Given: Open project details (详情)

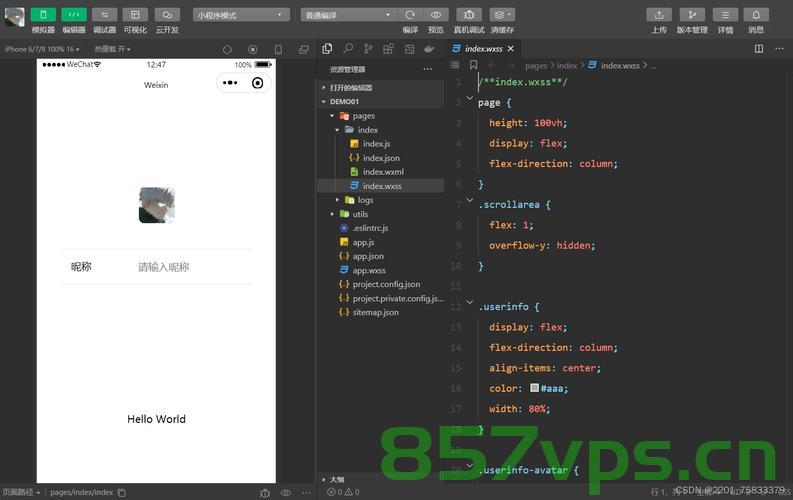Looking at the screenshot, I should click(725, 15).
